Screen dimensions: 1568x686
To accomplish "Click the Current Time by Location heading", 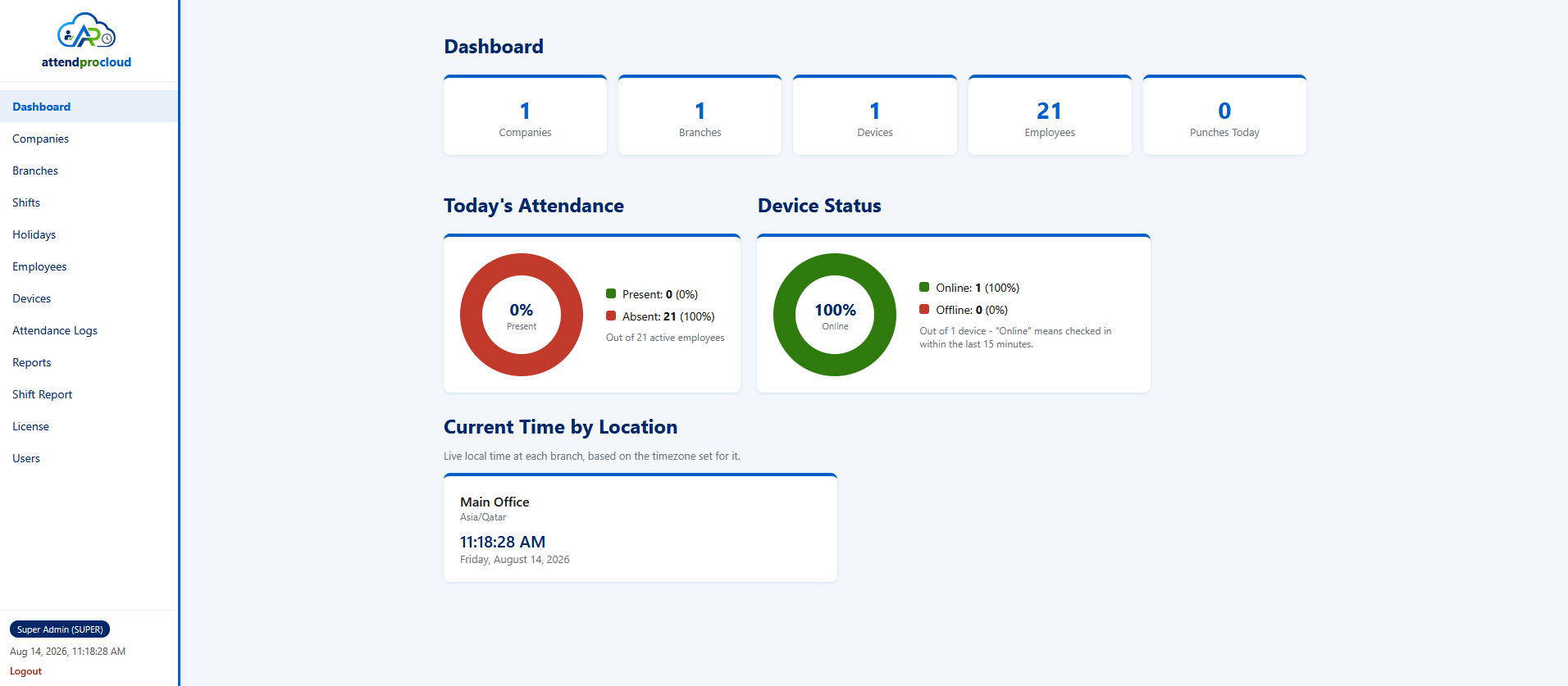I will coord(561,427).
